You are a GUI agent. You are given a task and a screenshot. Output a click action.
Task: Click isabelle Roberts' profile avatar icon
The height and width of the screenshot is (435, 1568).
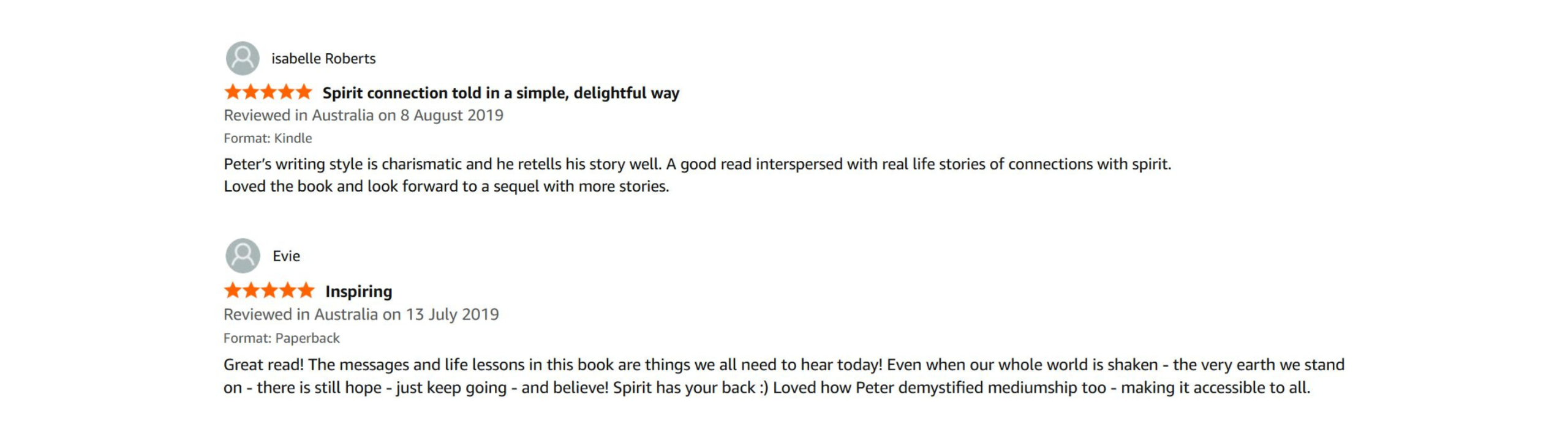pyautogui.click(x=243, y=58)
